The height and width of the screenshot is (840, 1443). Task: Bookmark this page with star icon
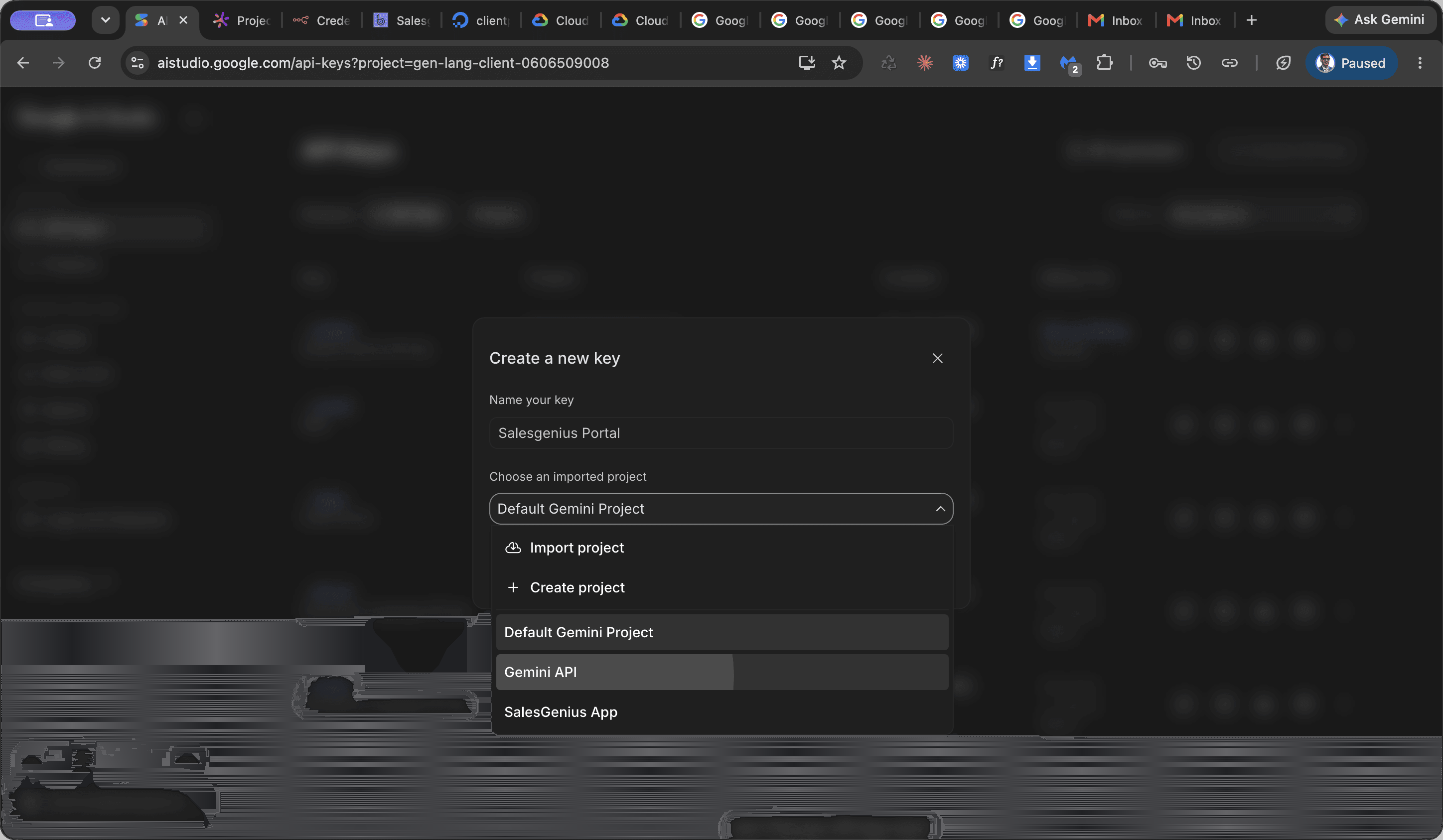839,63
